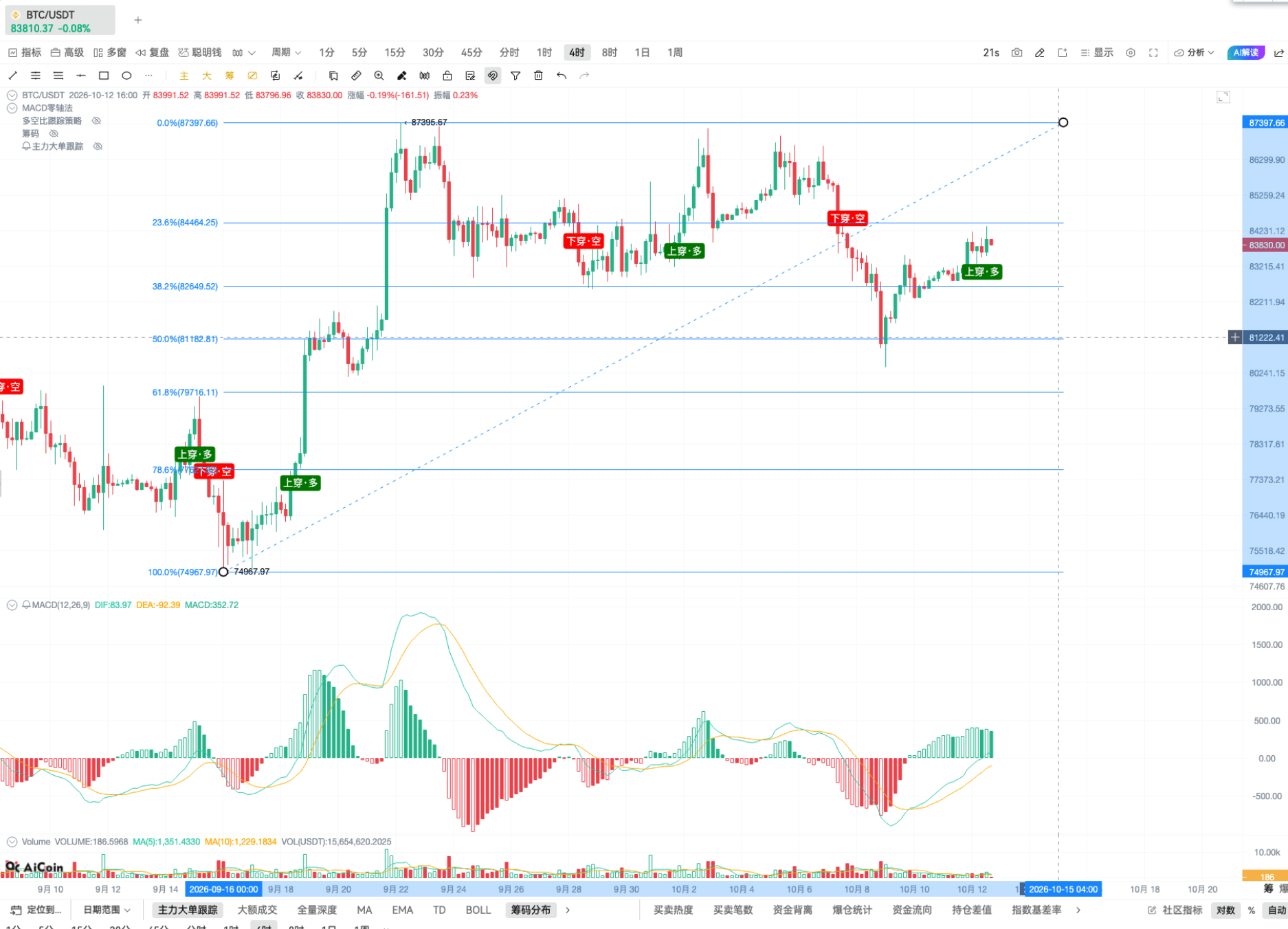Enter fullscreen chart mode
Viewport: 1288px width, 929px height.
point(1153,53)
